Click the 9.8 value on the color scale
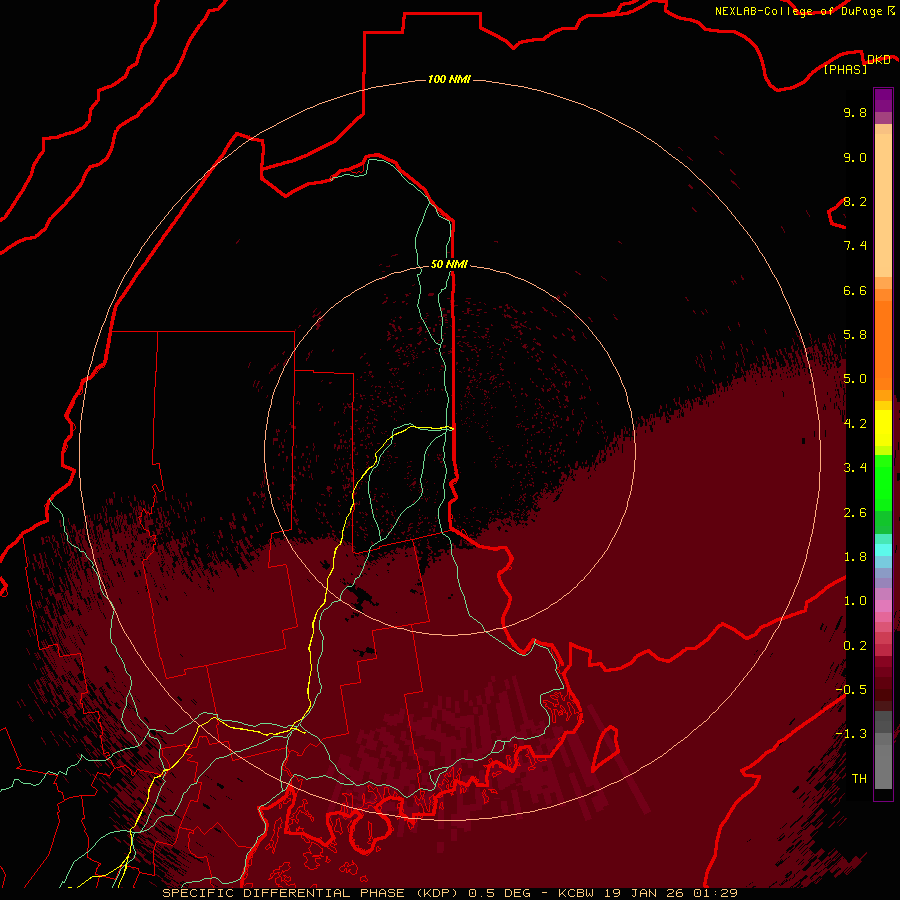The width and height of the screenshot is (900, 900). pos(855,112)
